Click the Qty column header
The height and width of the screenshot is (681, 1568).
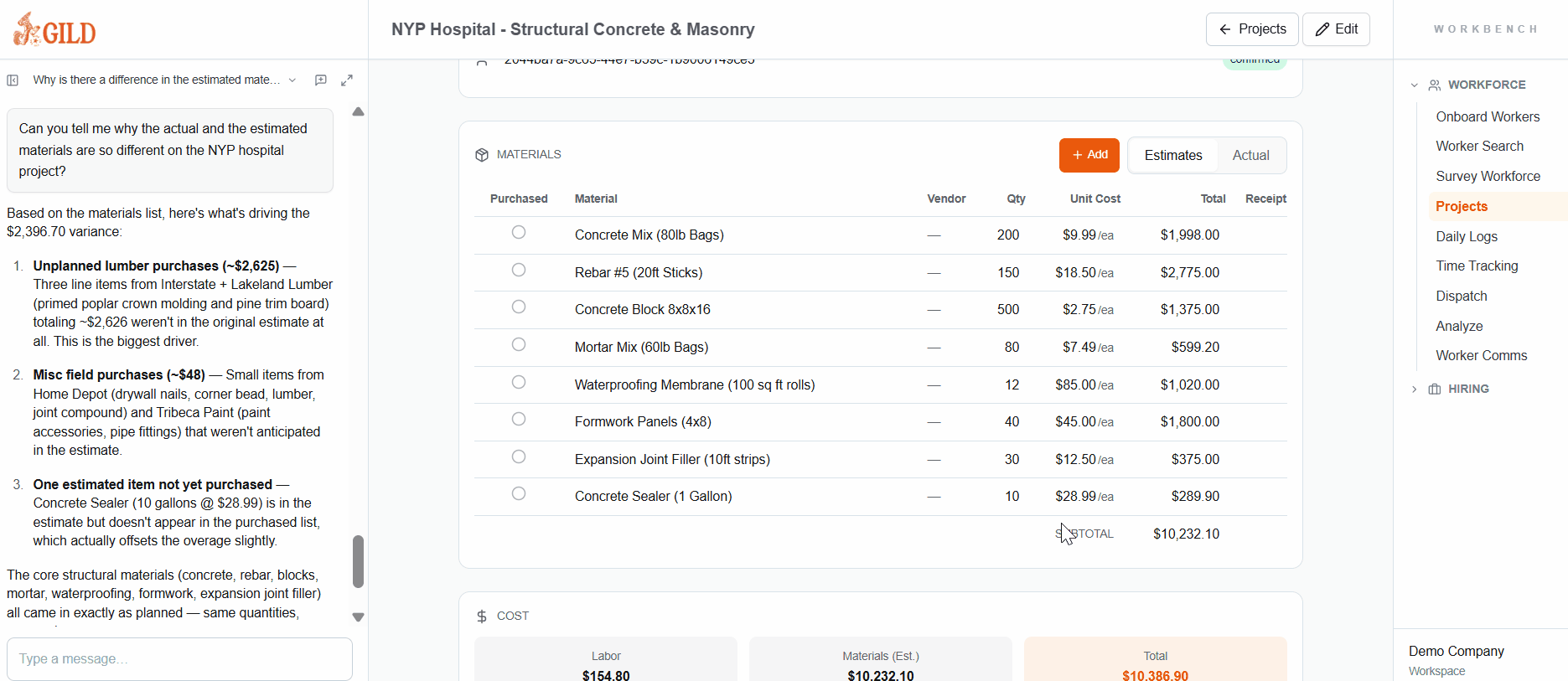point(1016,199)
